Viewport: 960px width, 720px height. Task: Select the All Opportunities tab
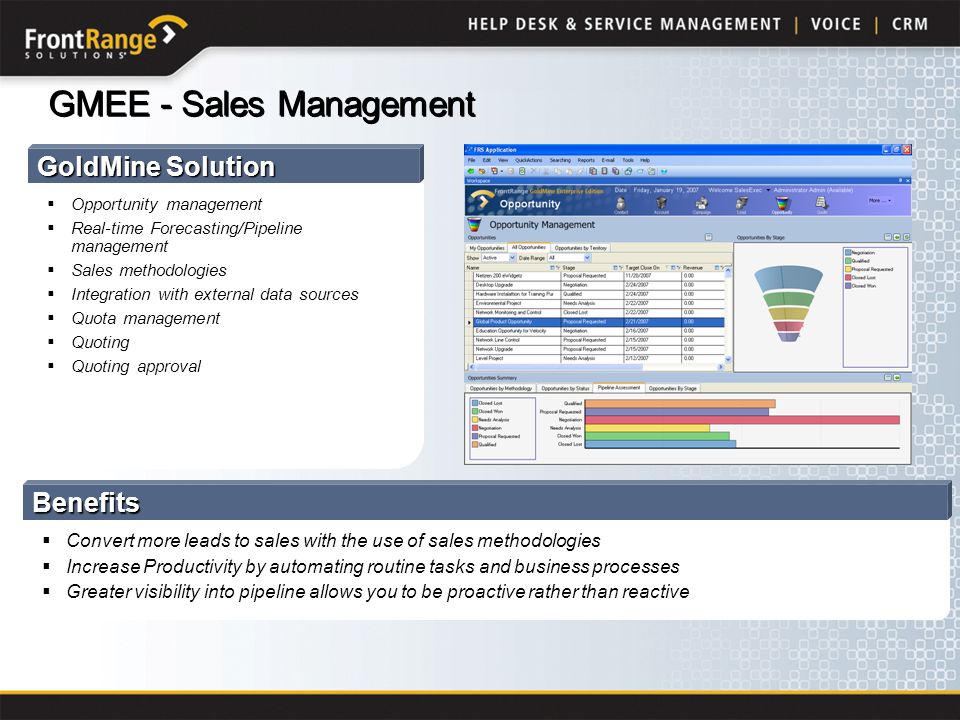click(x=528, y=247)
